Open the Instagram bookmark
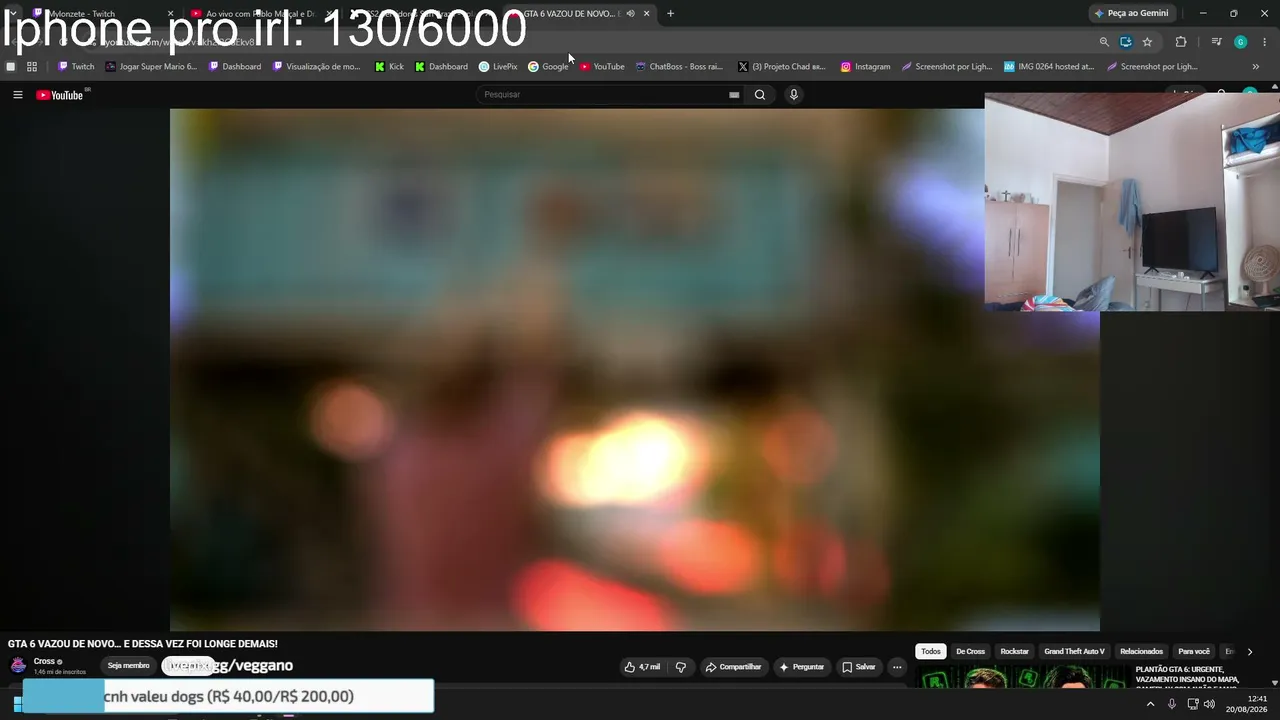The width and height of the screenshot is (1280, 720). point(865,67)
